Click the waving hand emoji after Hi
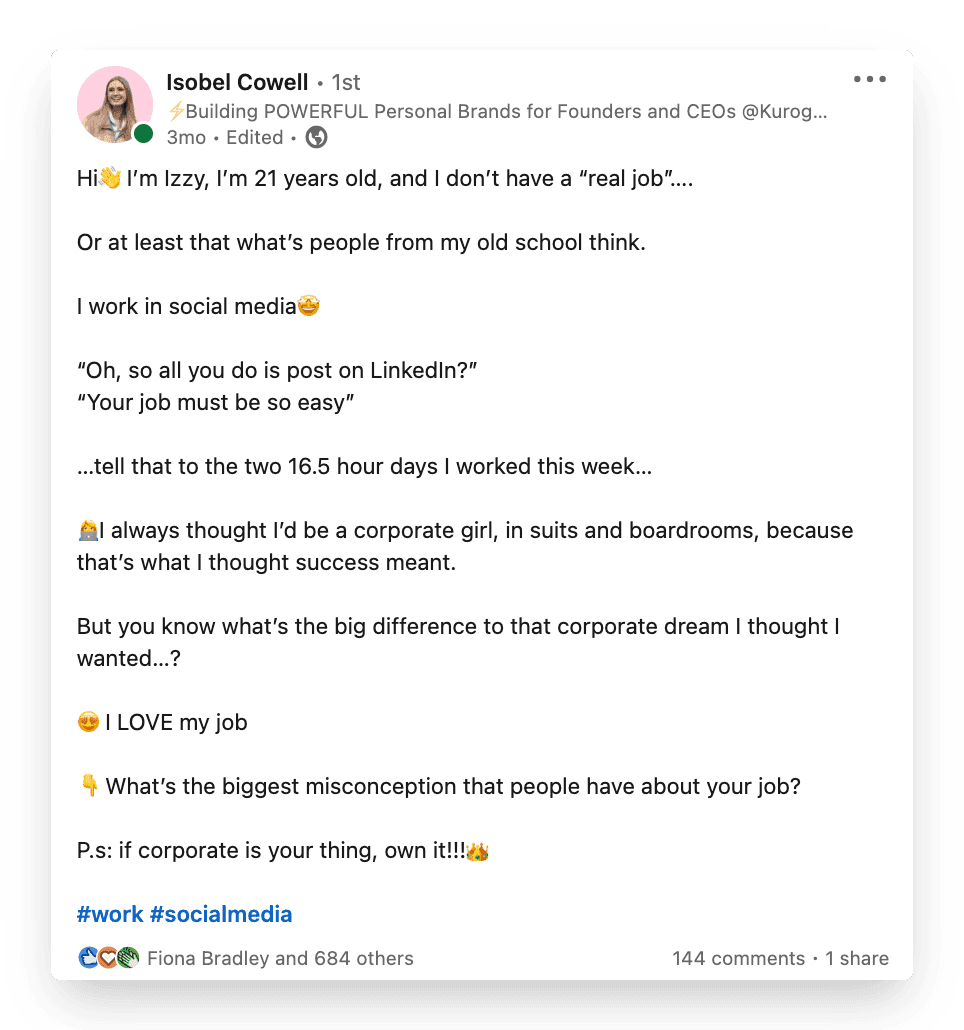 (x=111, y=179)
